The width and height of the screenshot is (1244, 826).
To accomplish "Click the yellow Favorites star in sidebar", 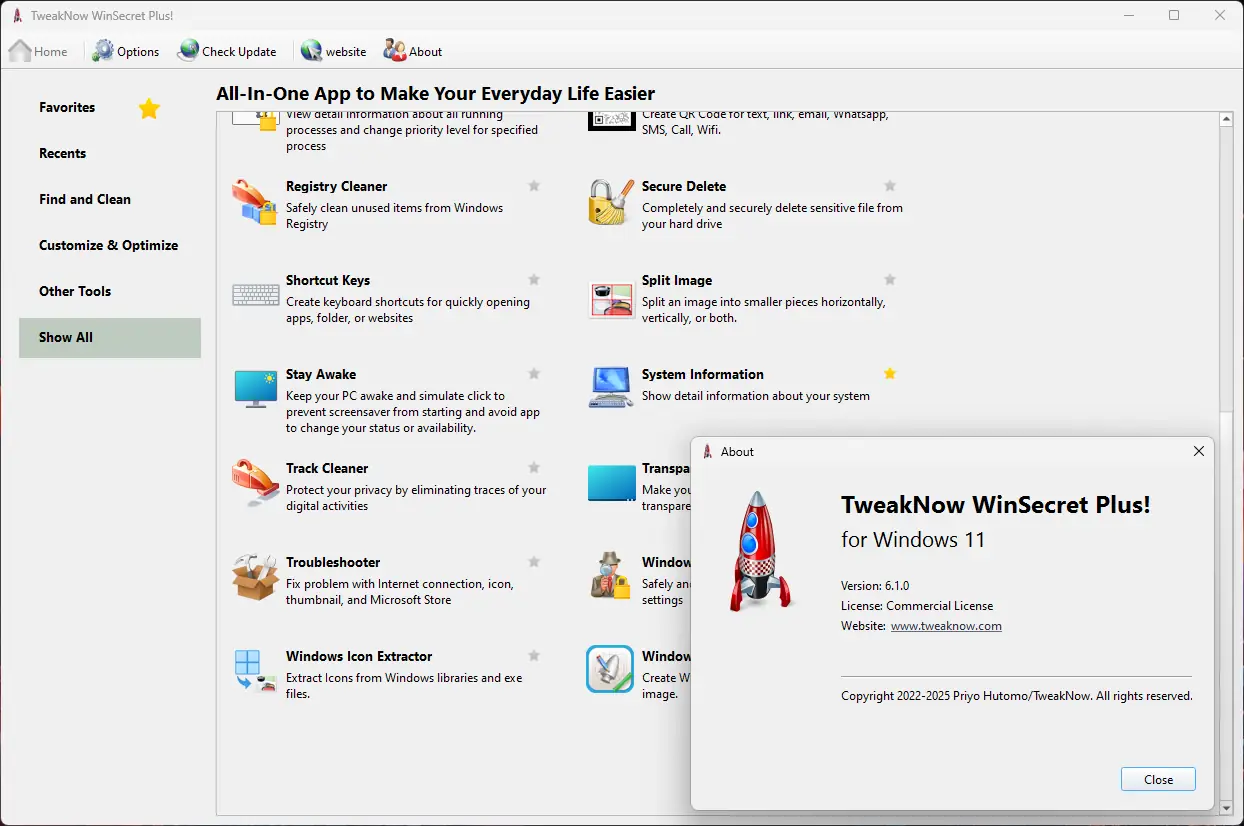I will coord(149,108).
